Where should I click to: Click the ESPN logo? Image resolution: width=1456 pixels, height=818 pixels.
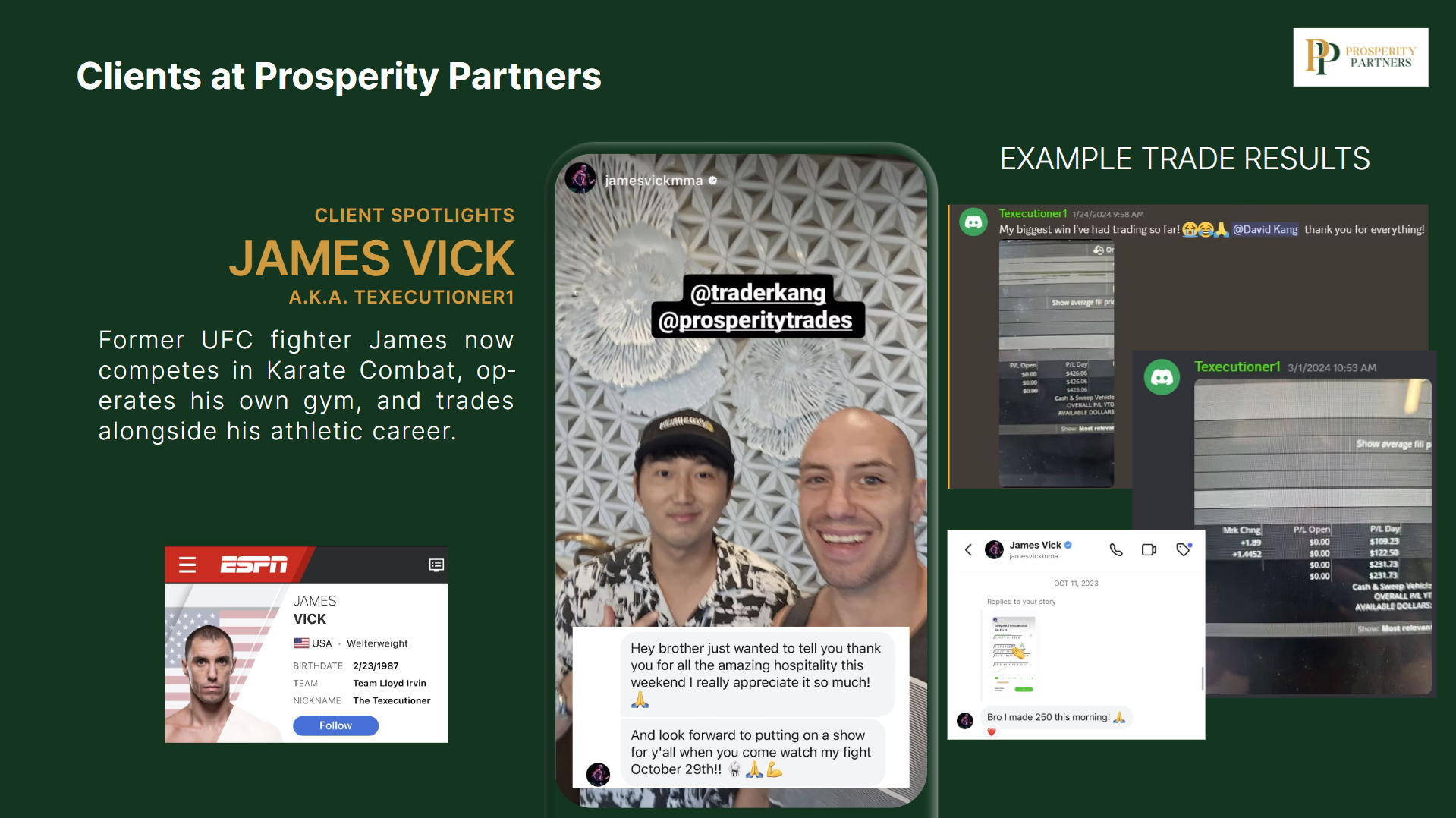254,565
